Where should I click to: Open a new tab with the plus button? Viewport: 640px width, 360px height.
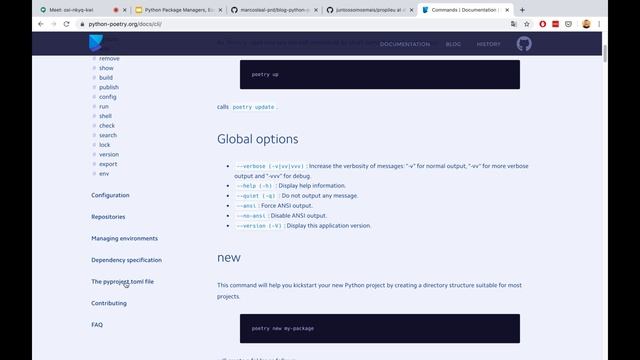[x=522, y=10]
